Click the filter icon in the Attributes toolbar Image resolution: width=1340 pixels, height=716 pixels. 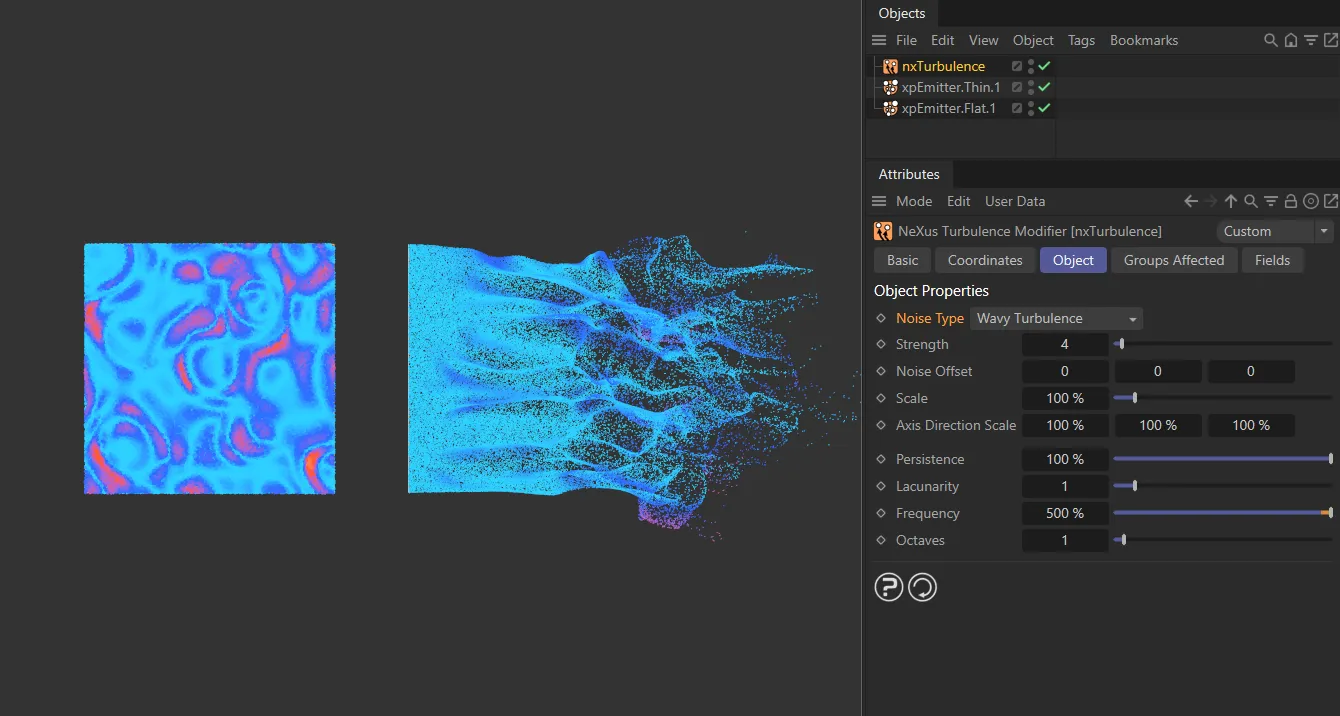coord(1271,201)
